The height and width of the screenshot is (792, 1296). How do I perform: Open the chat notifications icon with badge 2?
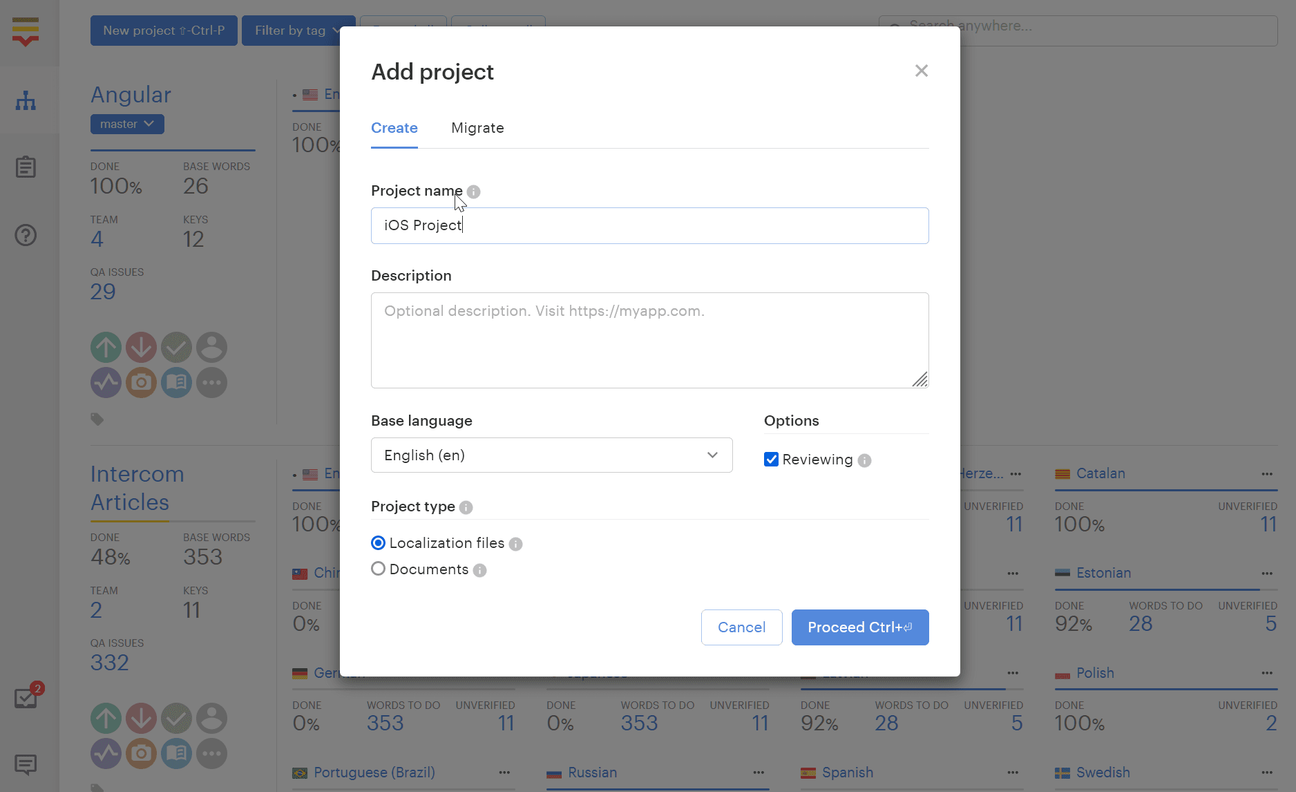coord(25,697)
